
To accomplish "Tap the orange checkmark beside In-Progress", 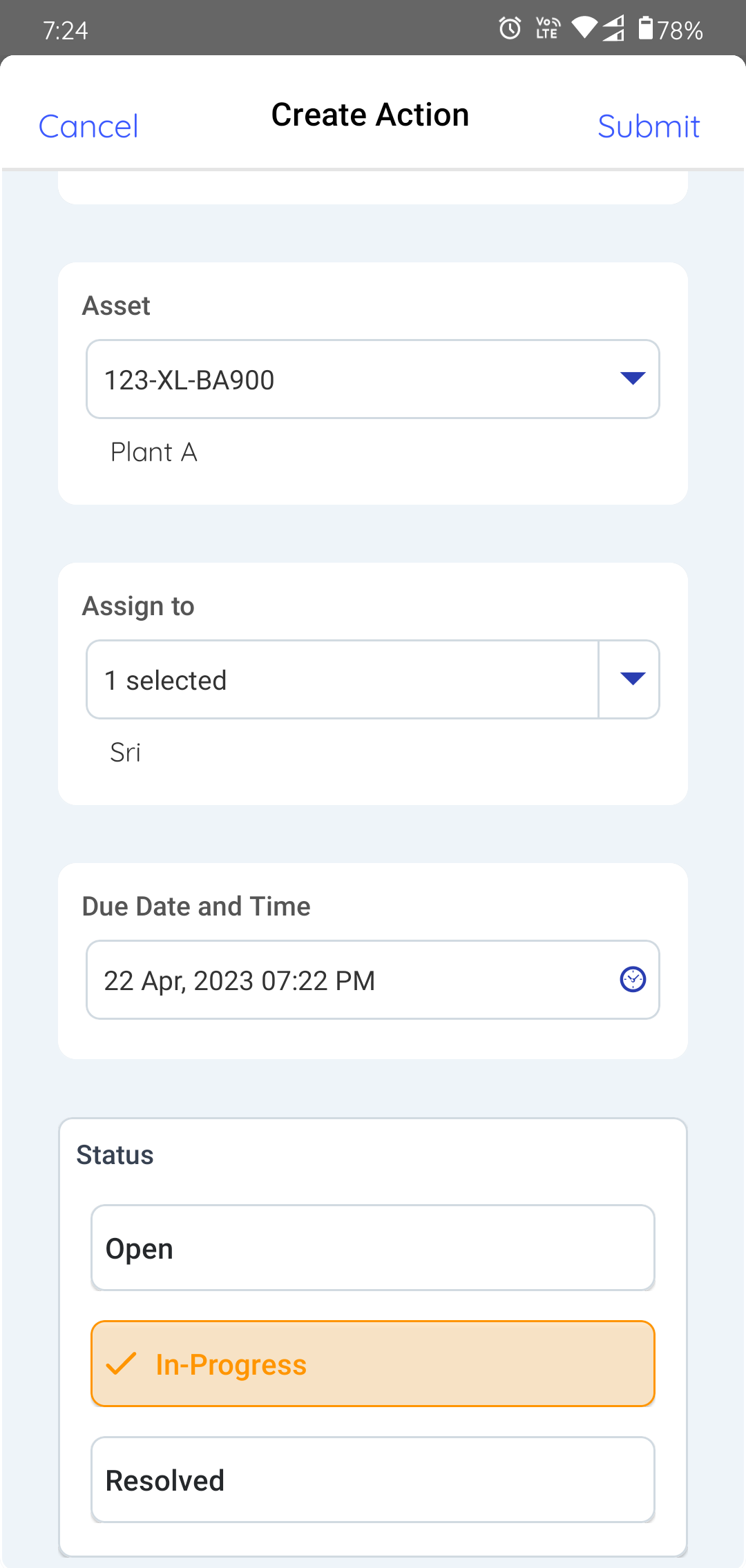I will point(122,1364).
